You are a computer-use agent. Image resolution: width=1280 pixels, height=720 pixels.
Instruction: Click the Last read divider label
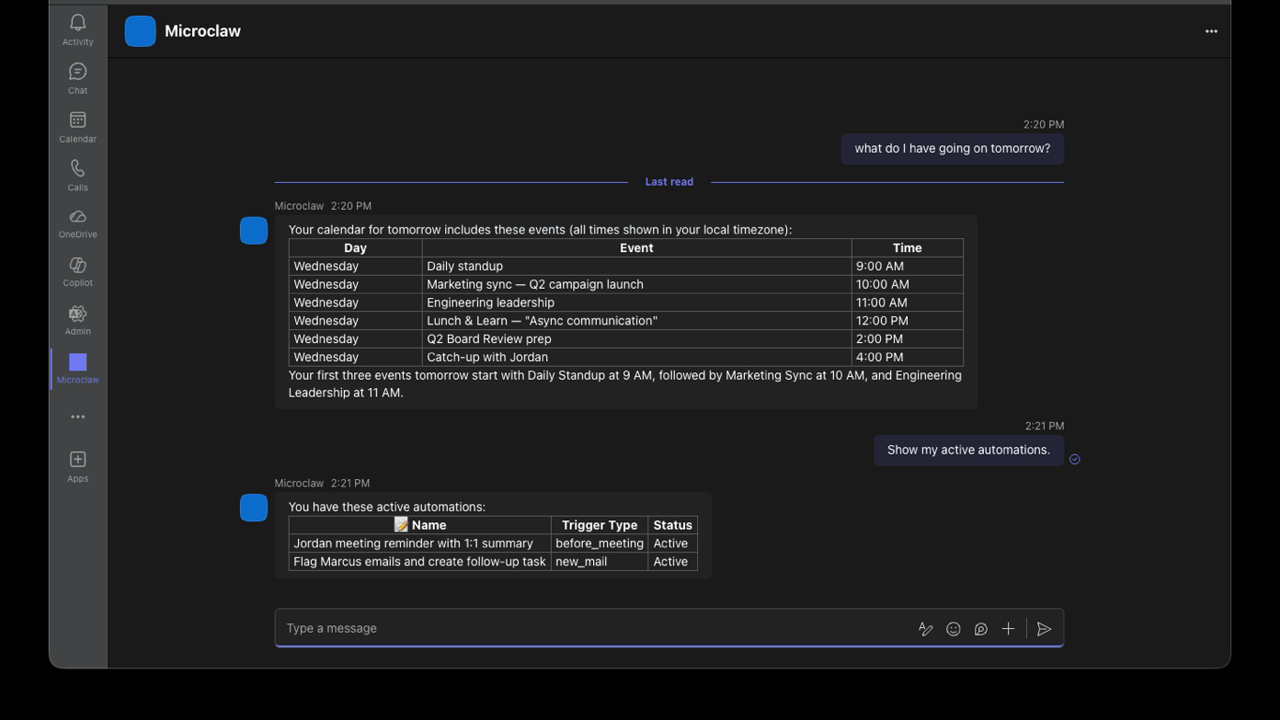click(x=669, y=182)
